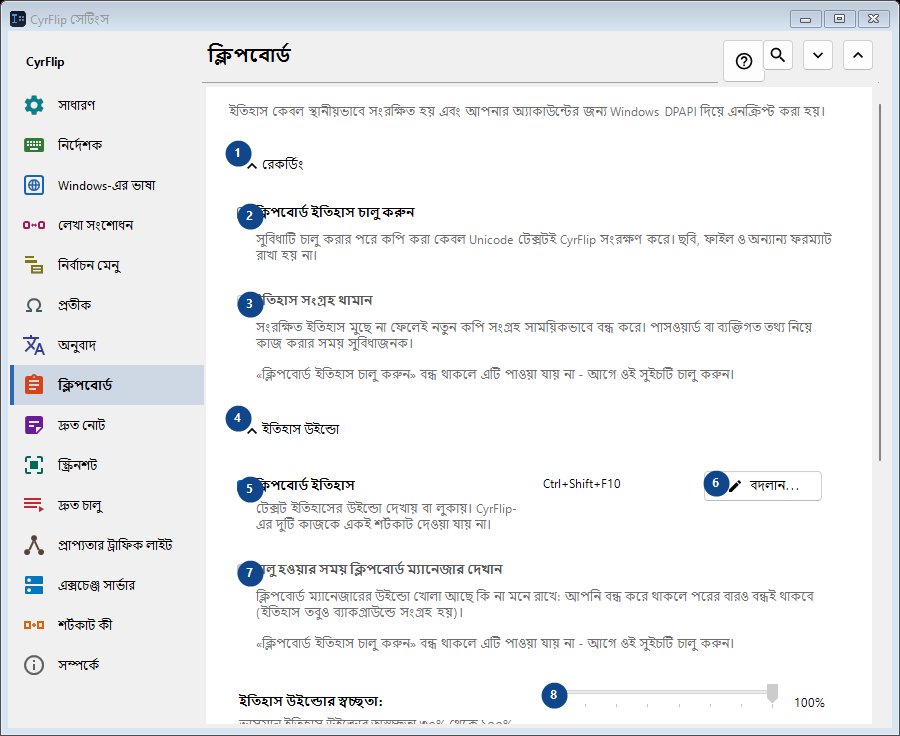Select দ্রুত চালু in sidebar

(107, 505)
